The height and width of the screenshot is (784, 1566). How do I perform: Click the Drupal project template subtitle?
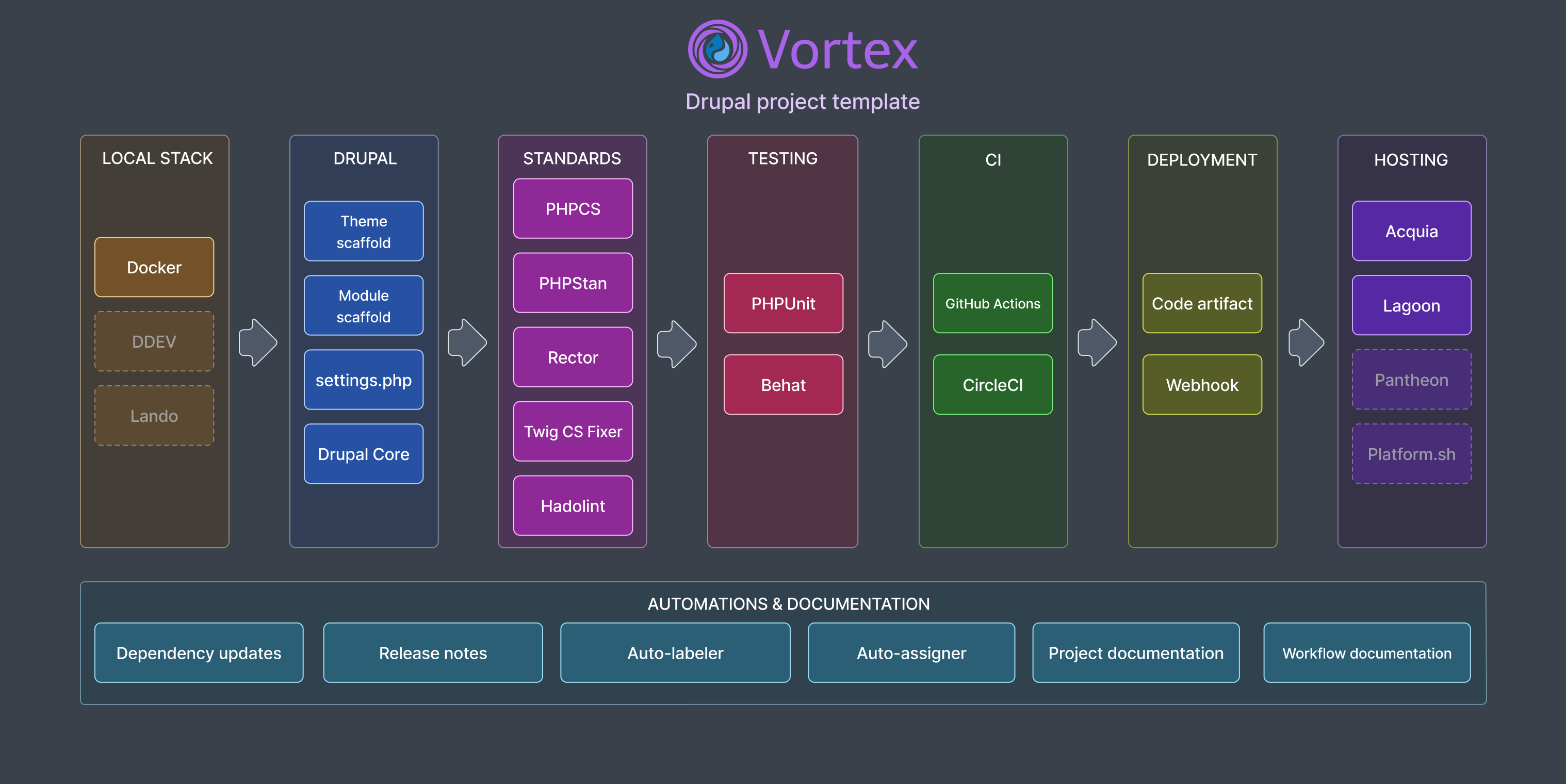click(803, 102)
